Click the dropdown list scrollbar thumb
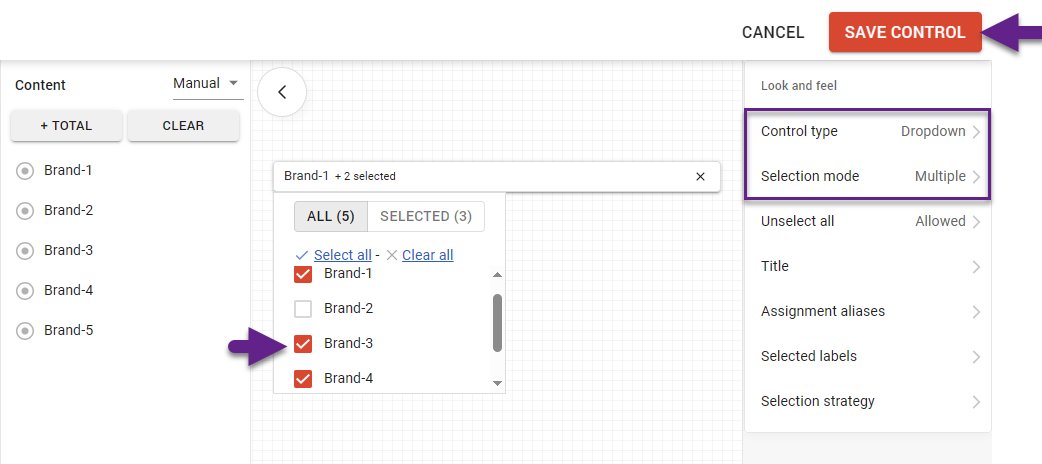This screenshot has height=464, width=1042. click(497, 322)
